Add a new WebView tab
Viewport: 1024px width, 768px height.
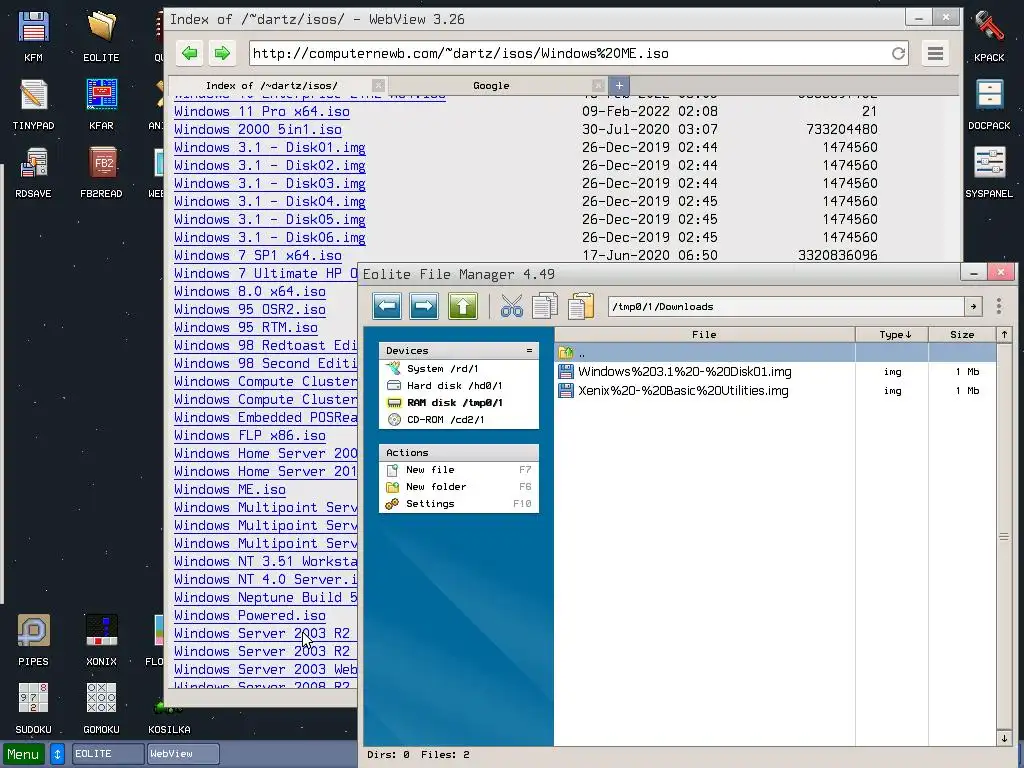[x=619, y=86]
